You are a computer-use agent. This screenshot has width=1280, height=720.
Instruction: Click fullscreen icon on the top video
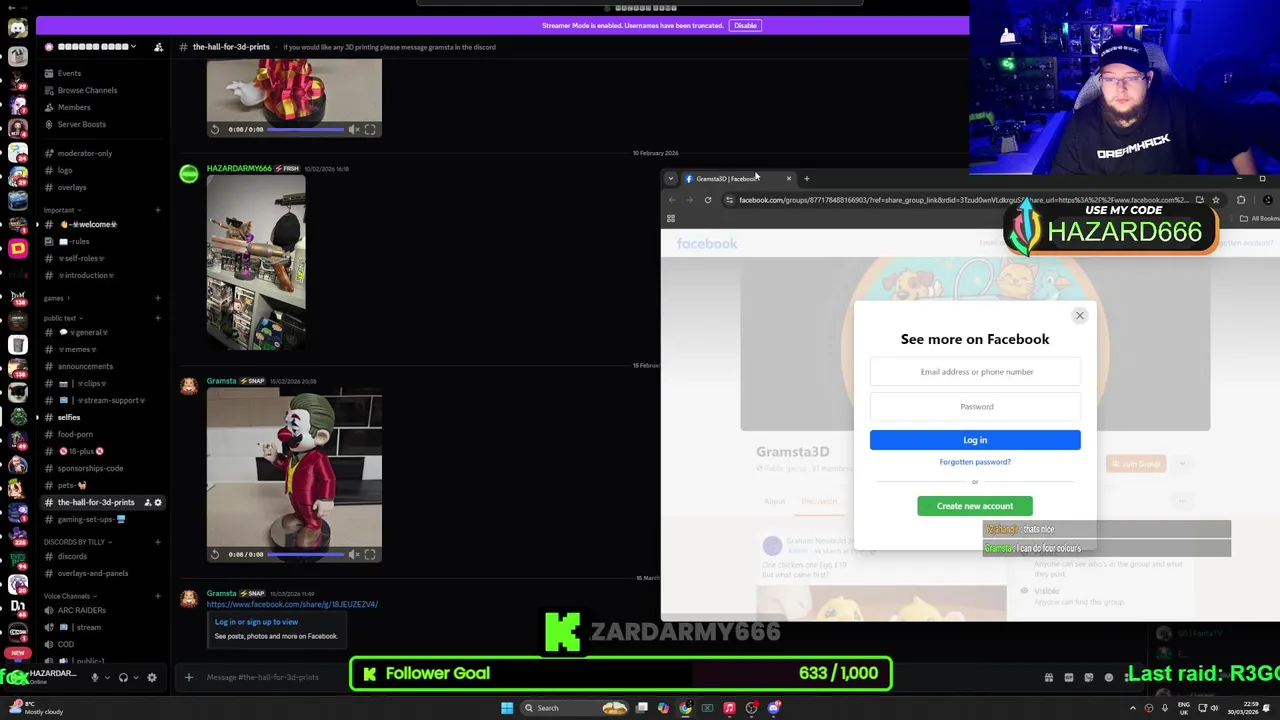370,129
